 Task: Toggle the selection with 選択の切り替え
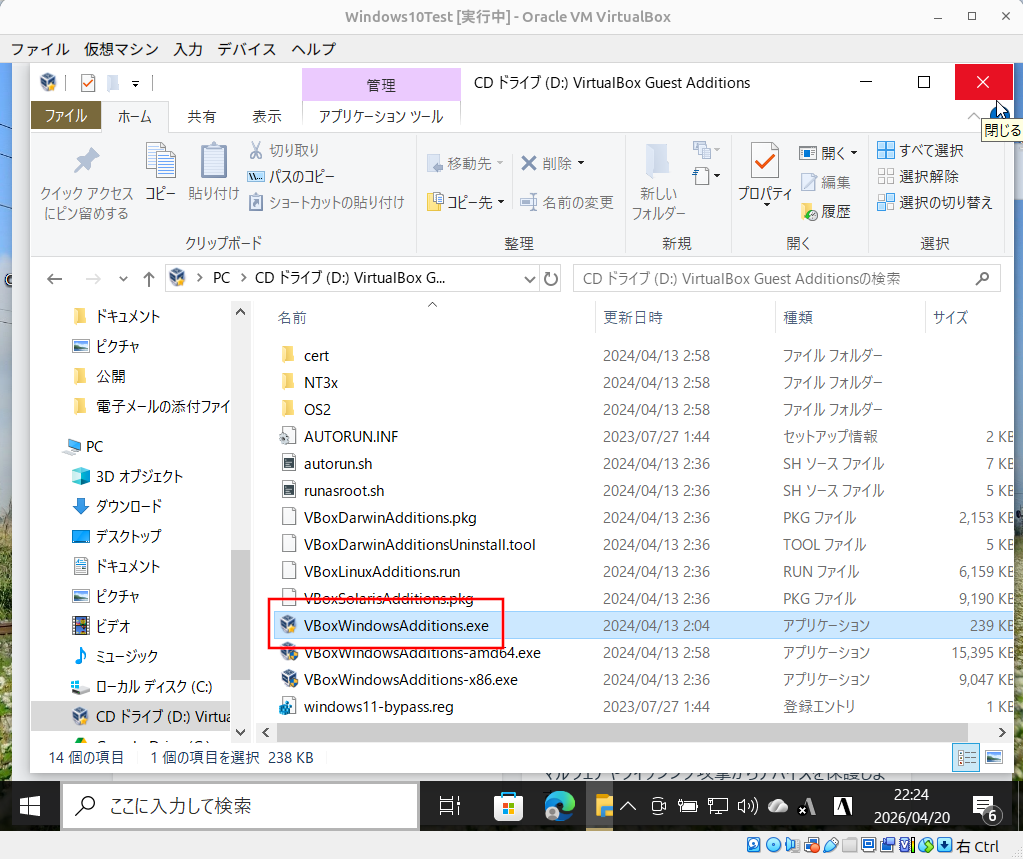coord(934,202)
